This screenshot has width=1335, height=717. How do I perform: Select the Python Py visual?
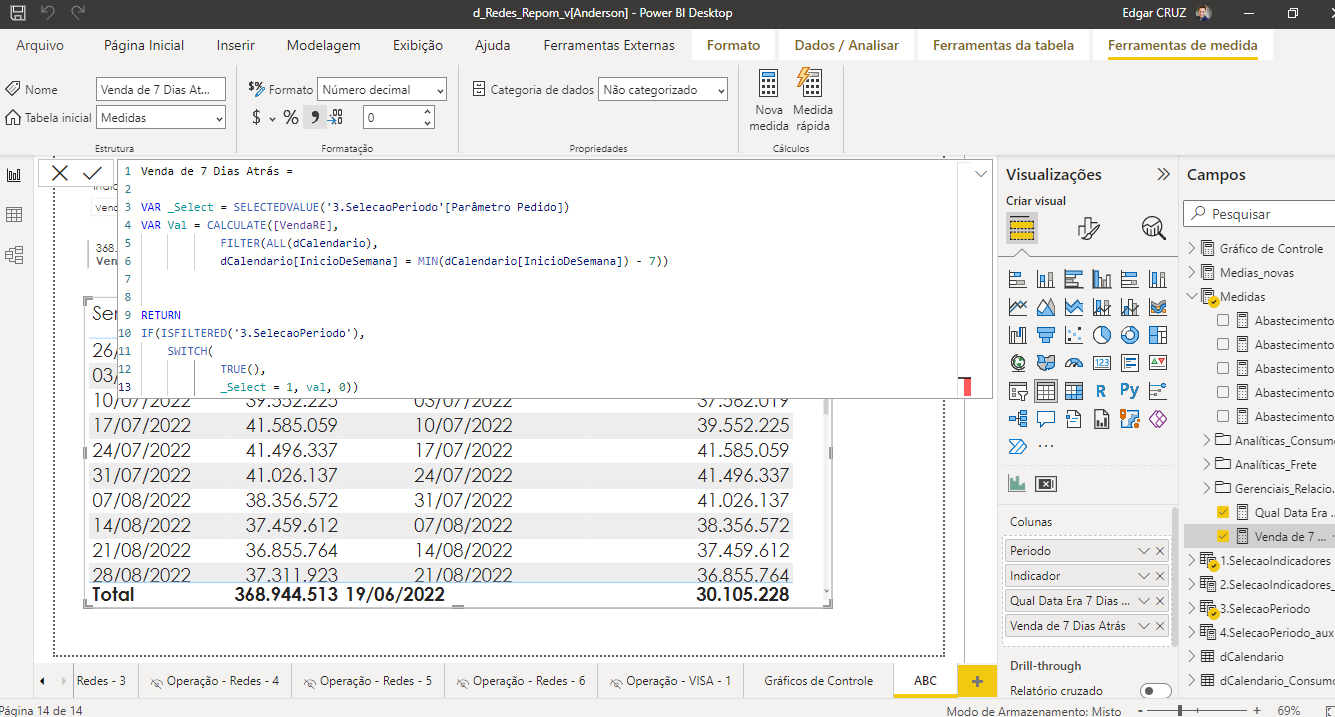tap(1130, 391)
